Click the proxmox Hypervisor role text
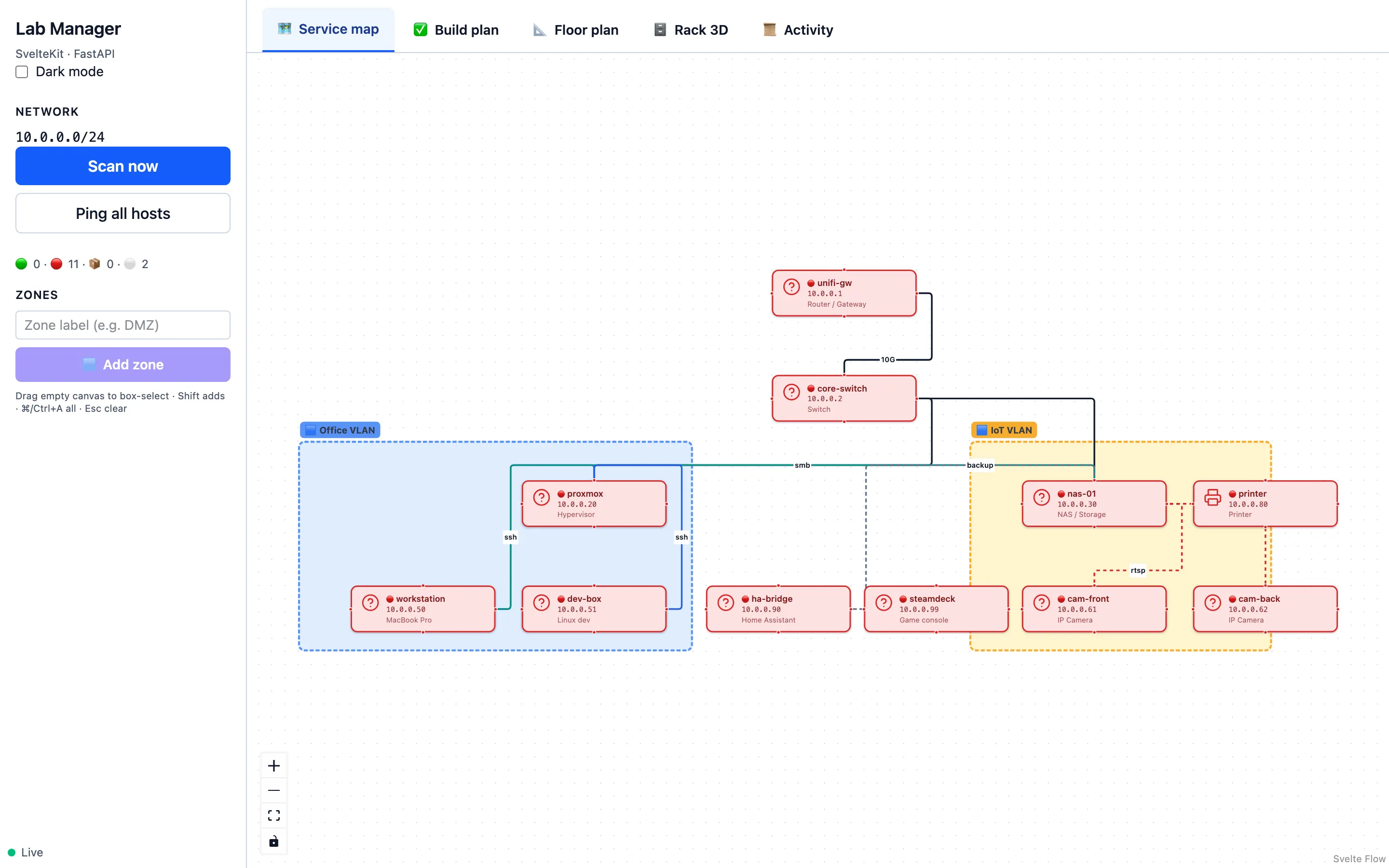This screenshot has height=868, width=1389. (x=576, y=515)
